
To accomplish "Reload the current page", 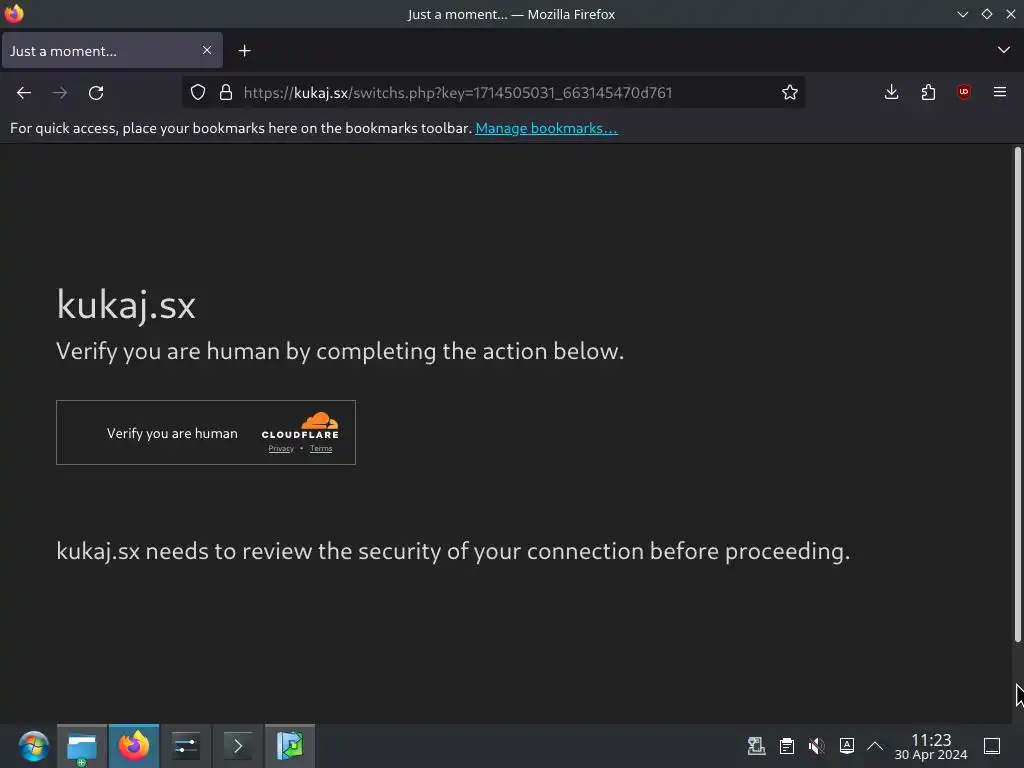I will click(96, 93).
